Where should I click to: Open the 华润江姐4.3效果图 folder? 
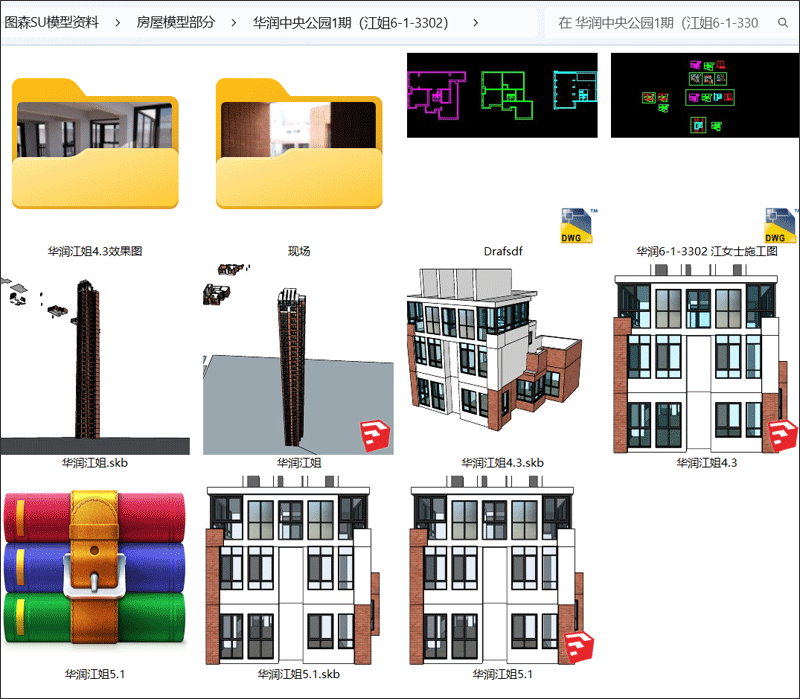point(95,150)
